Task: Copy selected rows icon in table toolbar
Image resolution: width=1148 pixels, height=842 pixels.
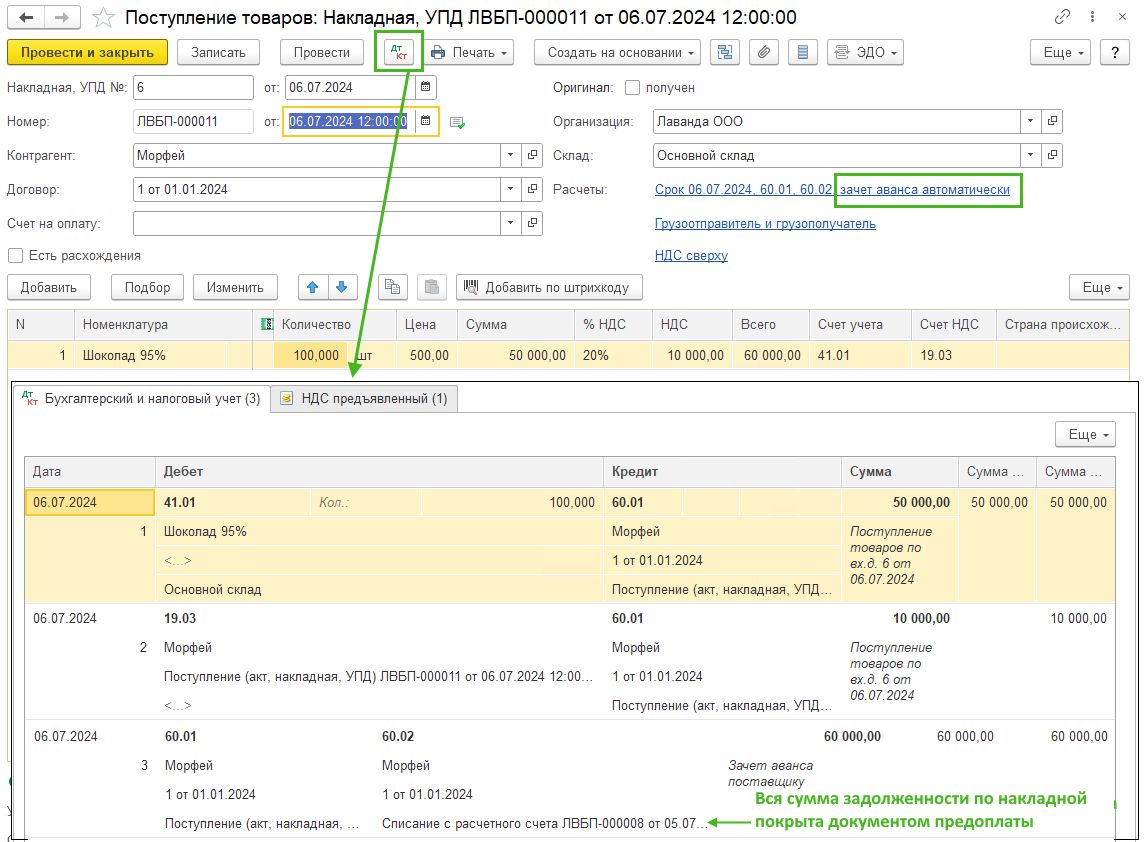Action: [x=393, y=287]
